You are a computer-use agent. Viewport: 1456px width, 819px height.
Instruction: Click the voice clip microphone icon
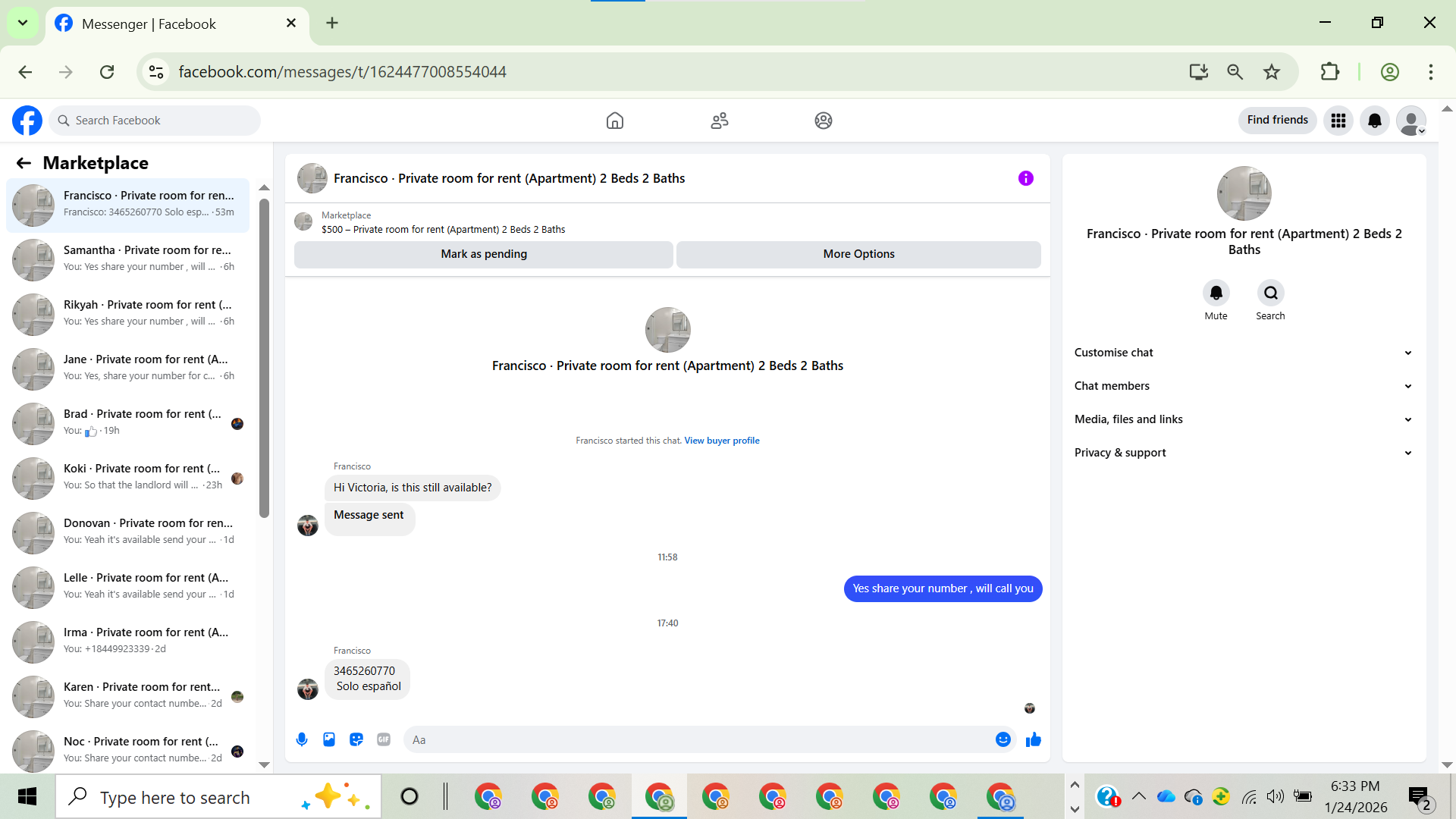click(302, 739)
